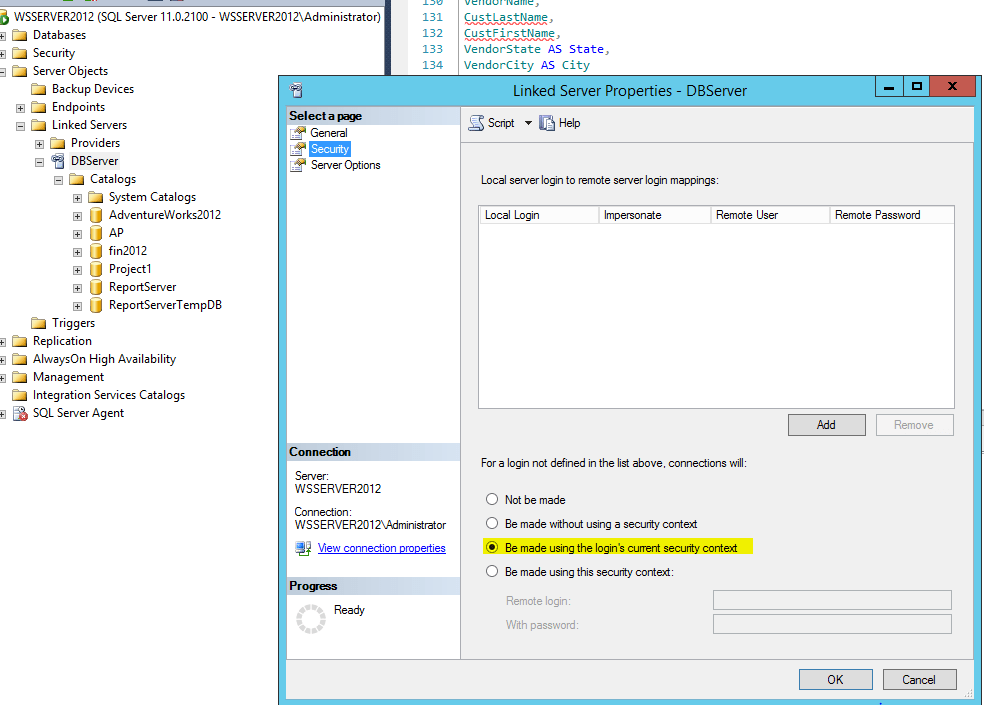Select 'Be made using this security context'

click(x=491, y=571)
